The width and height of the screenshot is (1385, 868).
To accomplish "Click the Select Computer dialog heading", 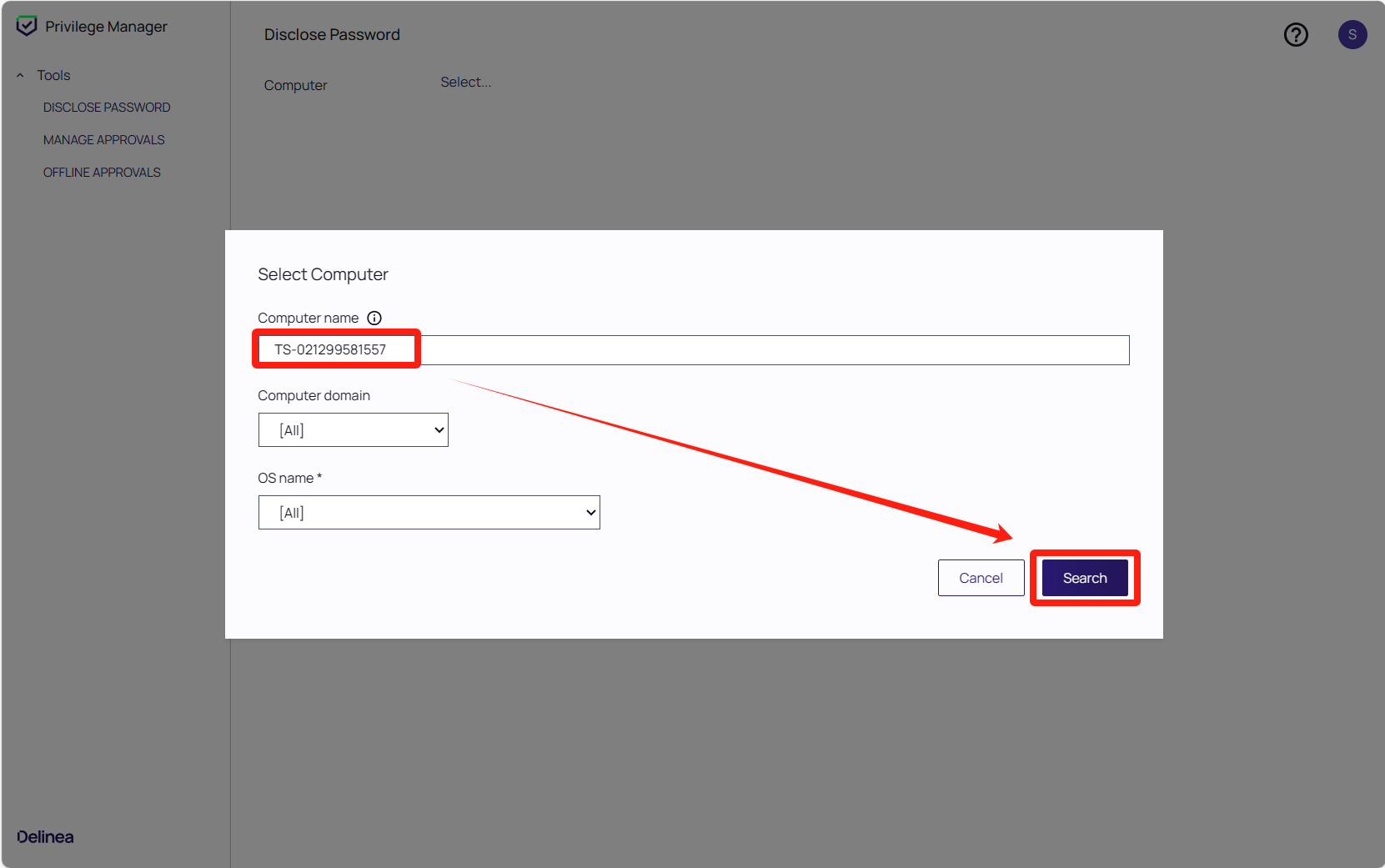I will pos(323,274).
